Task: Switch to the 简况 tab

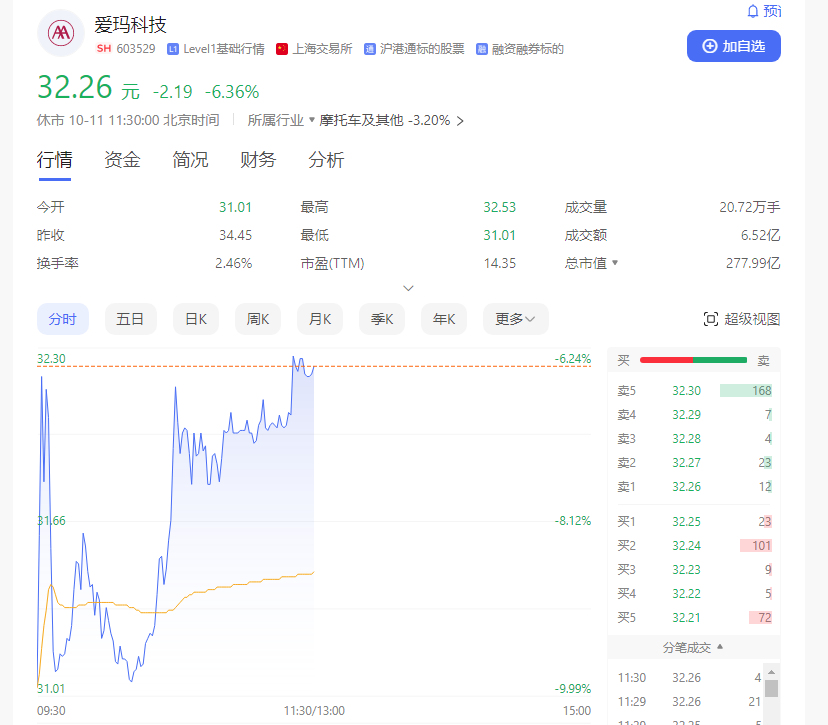Action: (x=190, y=160)
